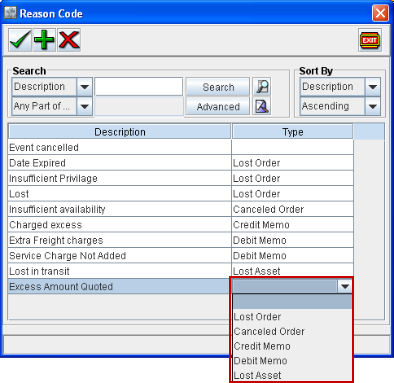The image size is (394, 383).
Task: Click Debit Memo cell for Service Charge Not Added
Action: [293, 256]
